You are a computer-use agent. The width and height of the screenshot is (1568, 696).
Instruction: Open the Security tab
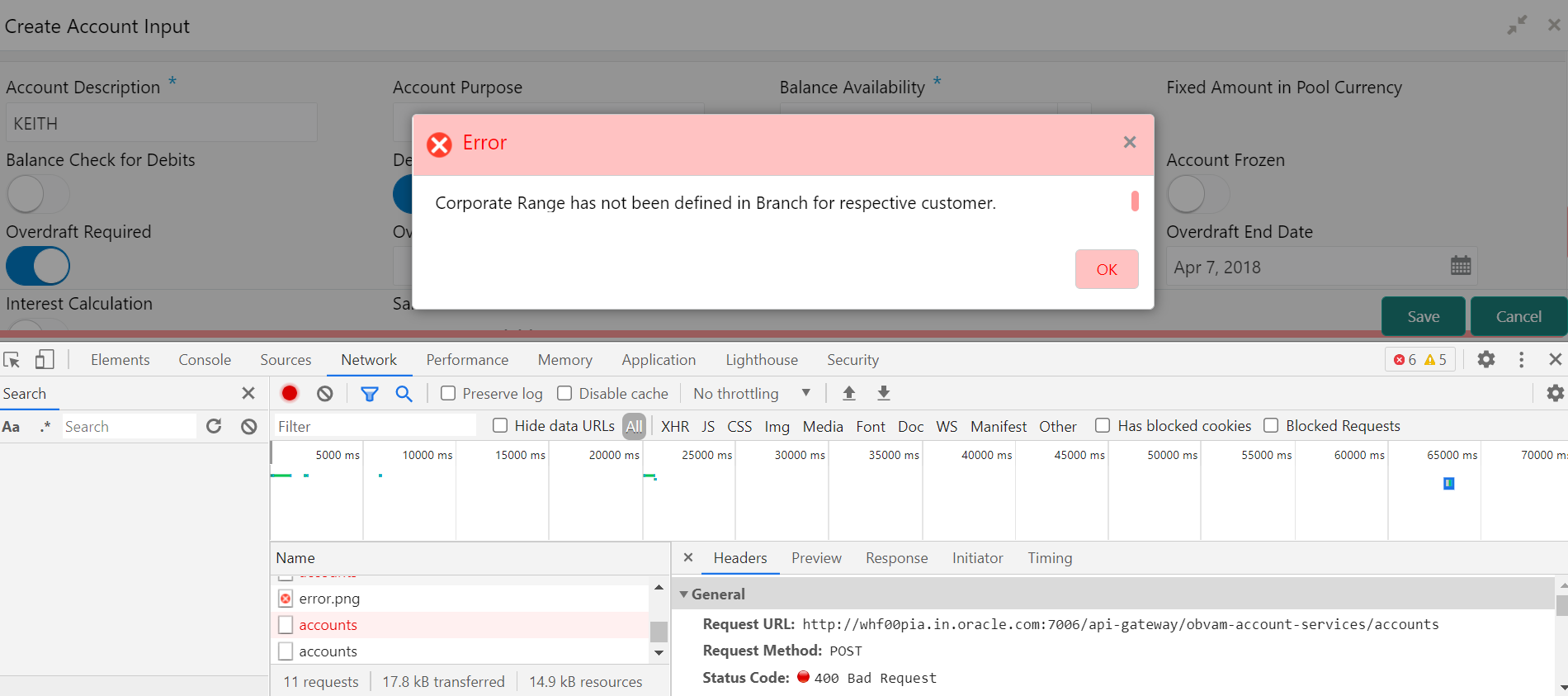853,360
